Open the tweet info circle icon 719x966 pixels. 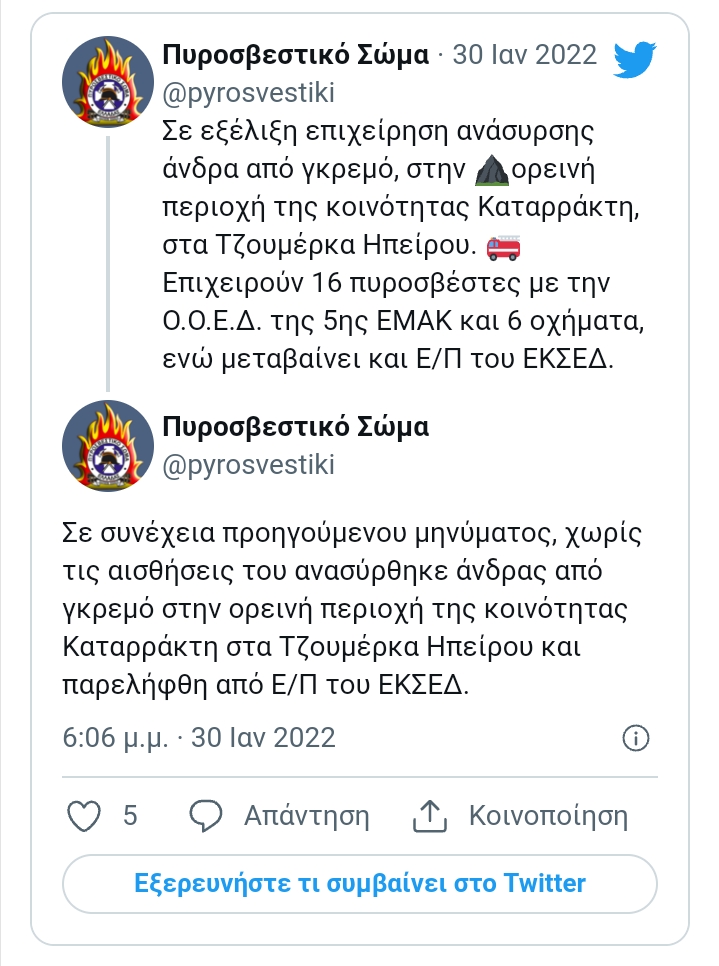pos(636,737)
